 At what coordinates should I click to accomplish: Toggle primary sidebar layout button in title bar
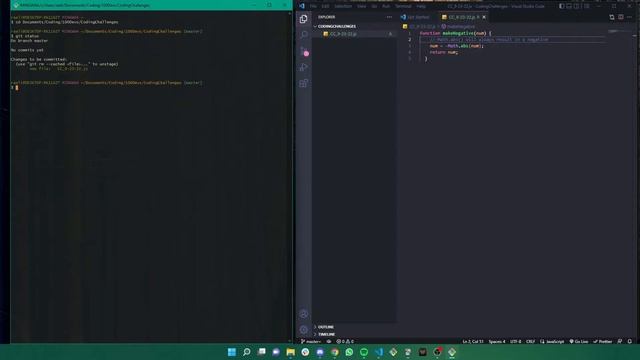point(562,6)
